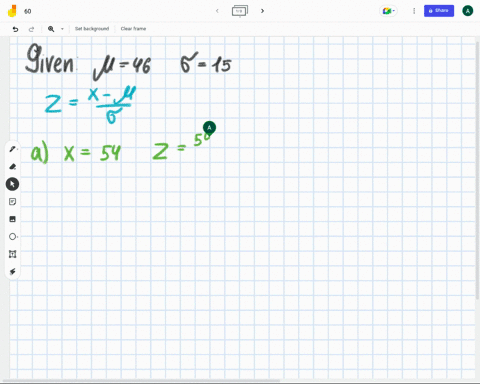The width and height of the screenshot is (480, 384).
Task: Expand the frame bar thumbnail
Action: click(x=240, y=11)
